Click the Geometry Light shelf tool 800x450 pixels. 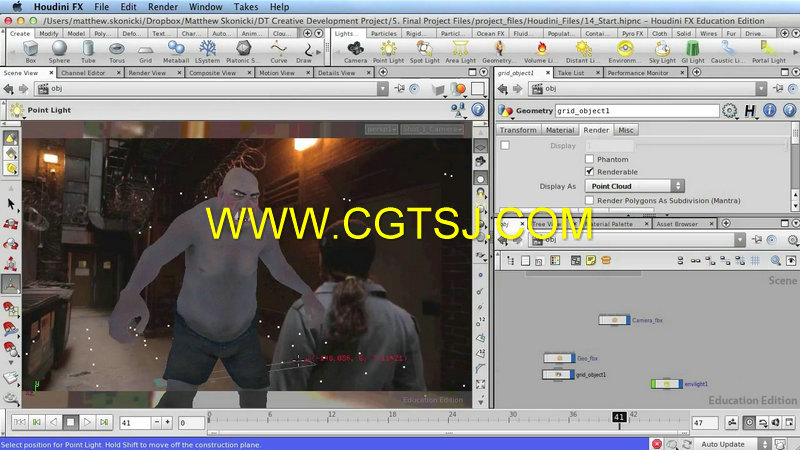click(x=498, y=52)
